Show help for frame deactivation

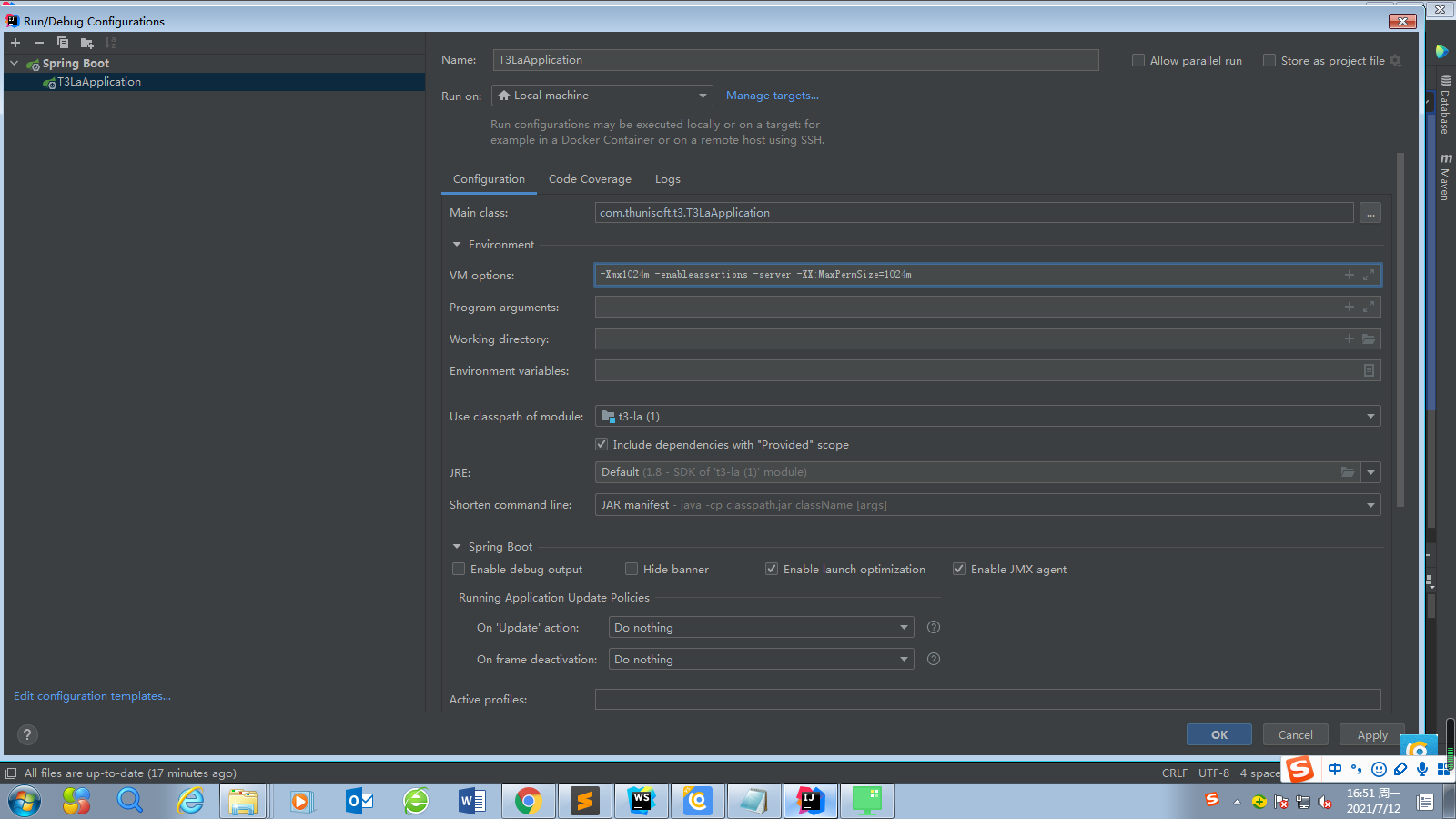tap(933, 659)
